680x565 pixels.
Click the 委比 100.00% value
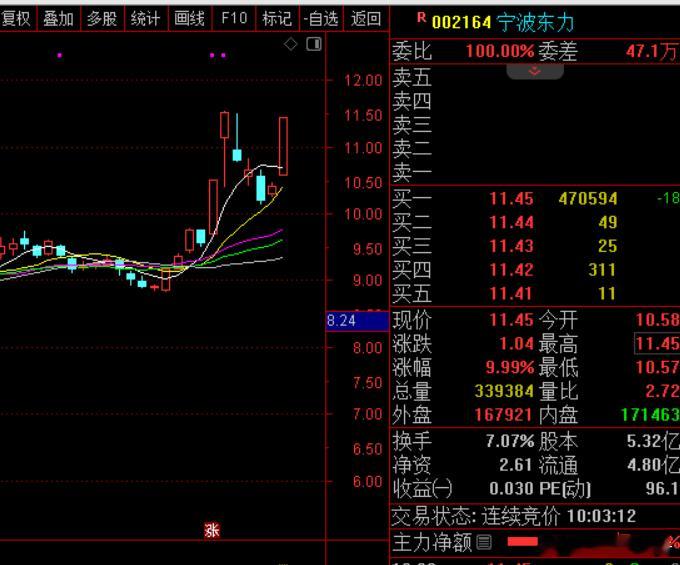500,51
